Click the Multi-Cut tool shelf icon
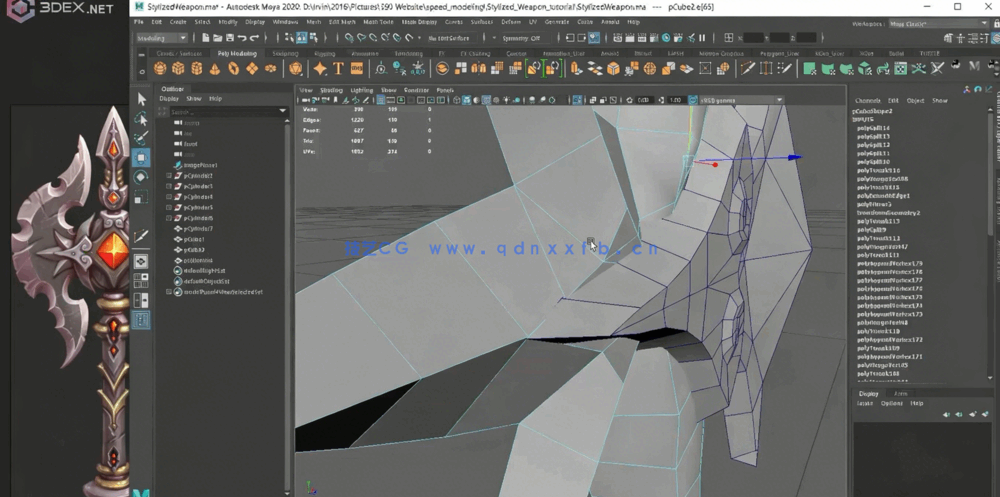 [747, 69]
